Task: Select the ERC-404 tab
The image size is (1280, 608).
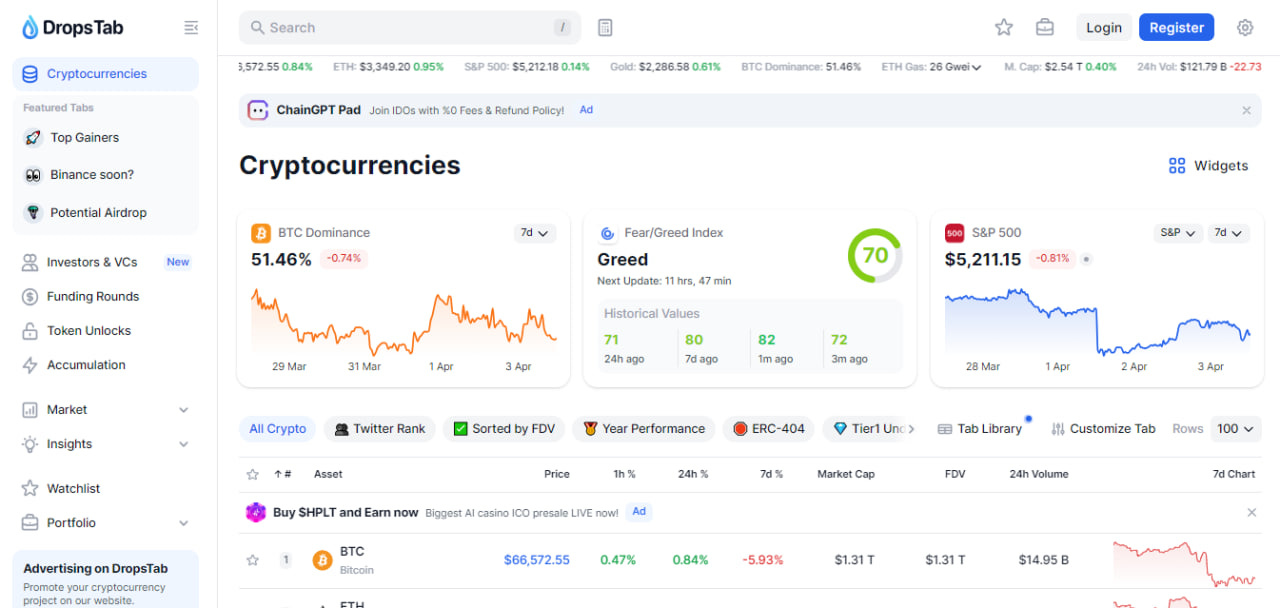Action: click(x=768, y=429)
